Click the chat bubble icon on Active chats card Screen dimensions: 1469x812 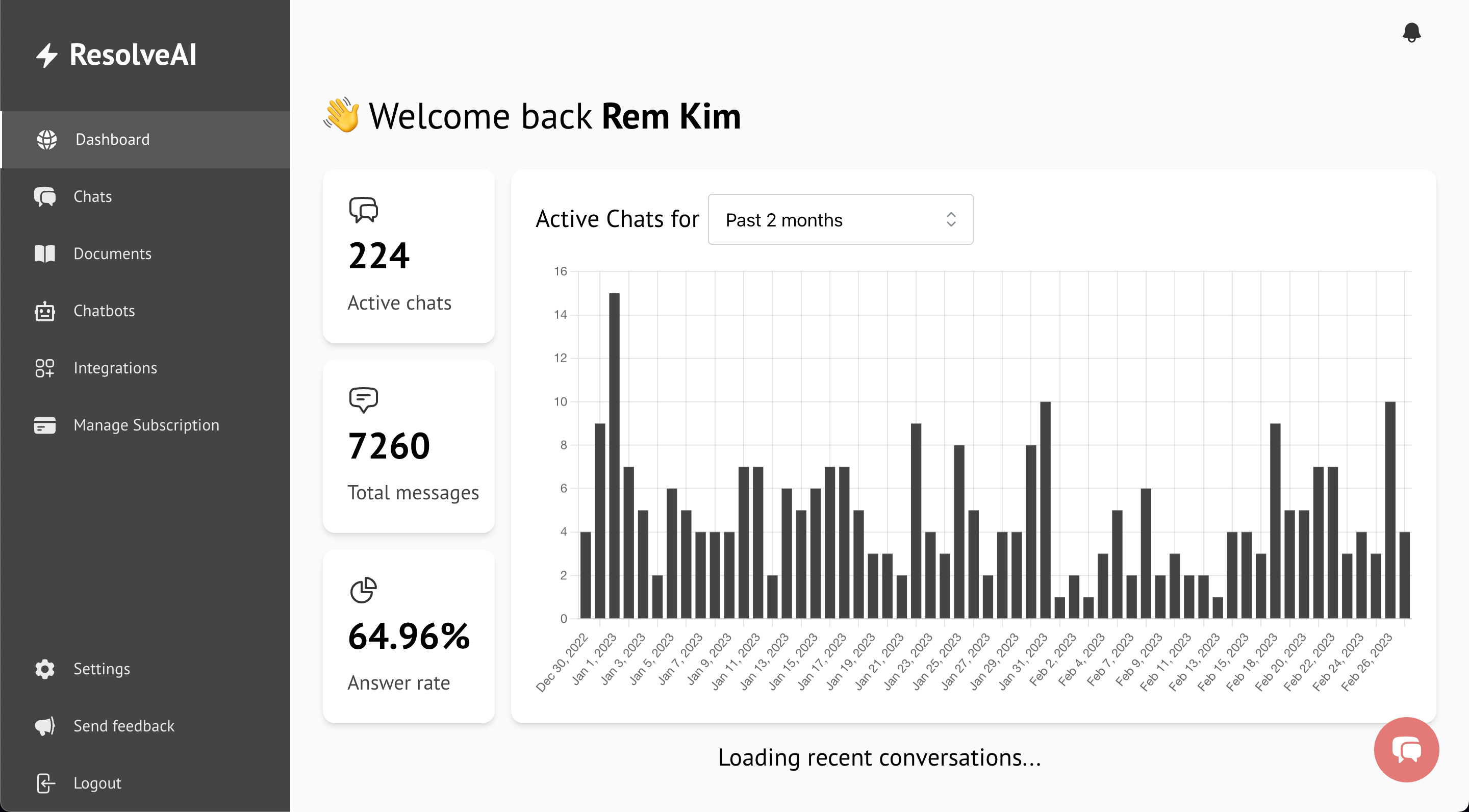tap(364, 209)
